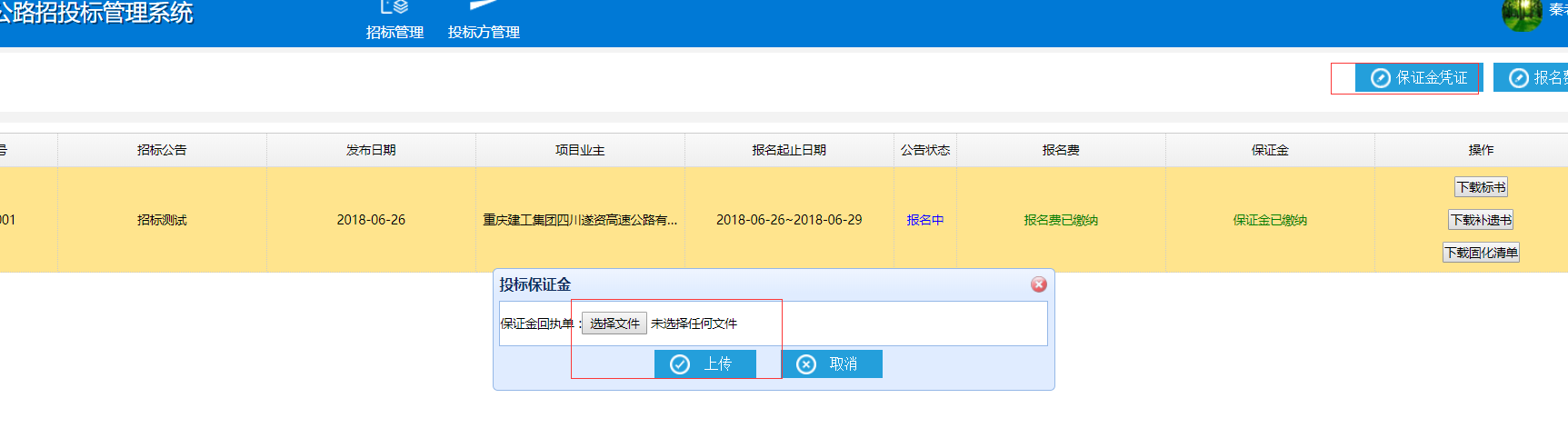Viewport: 1568px width, 448px height.
Task: Cancel the dialog with 取消 button
Action: click(831, 363)
